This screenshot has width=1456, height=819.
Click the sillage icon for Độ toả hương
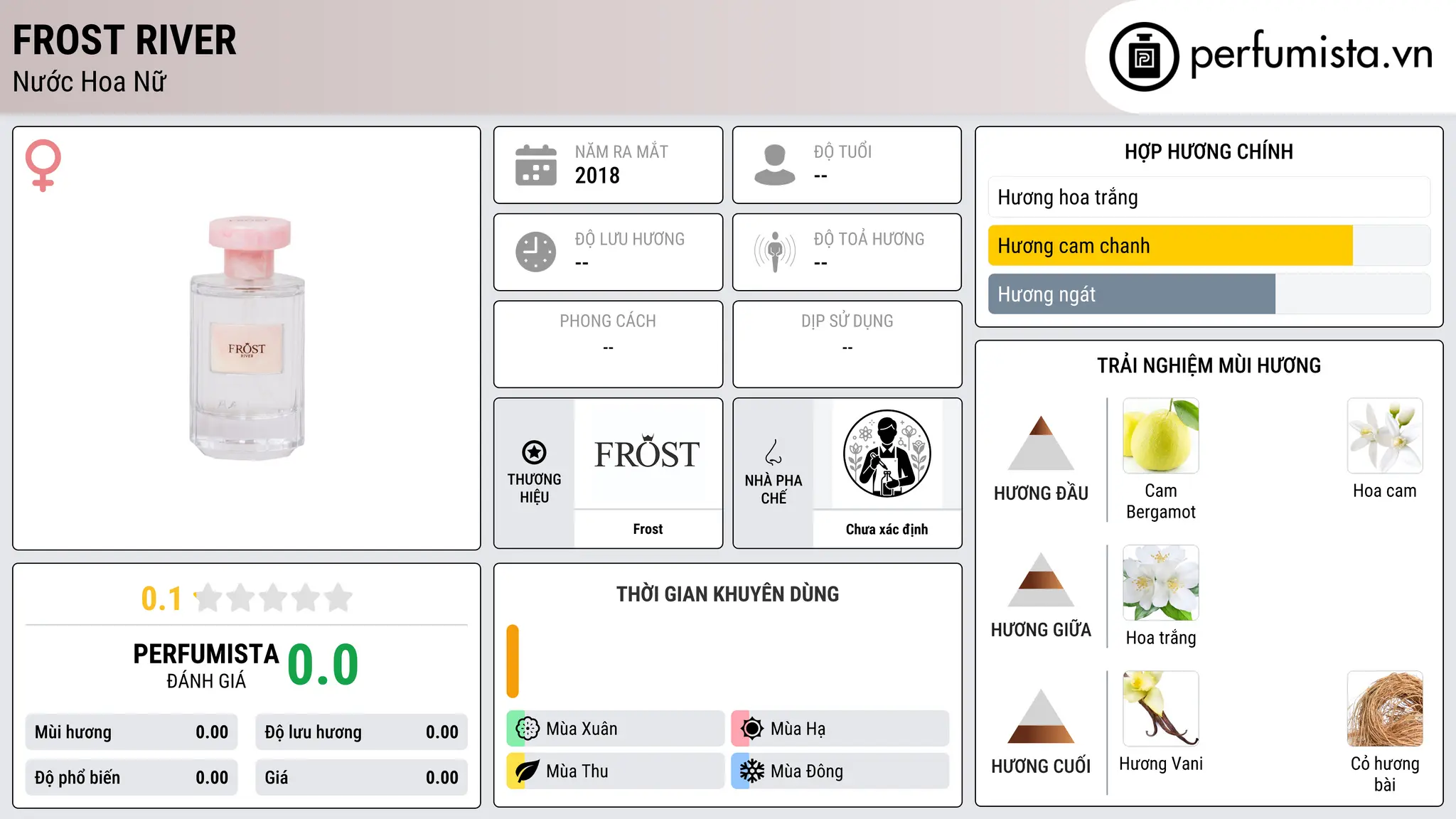774,252
